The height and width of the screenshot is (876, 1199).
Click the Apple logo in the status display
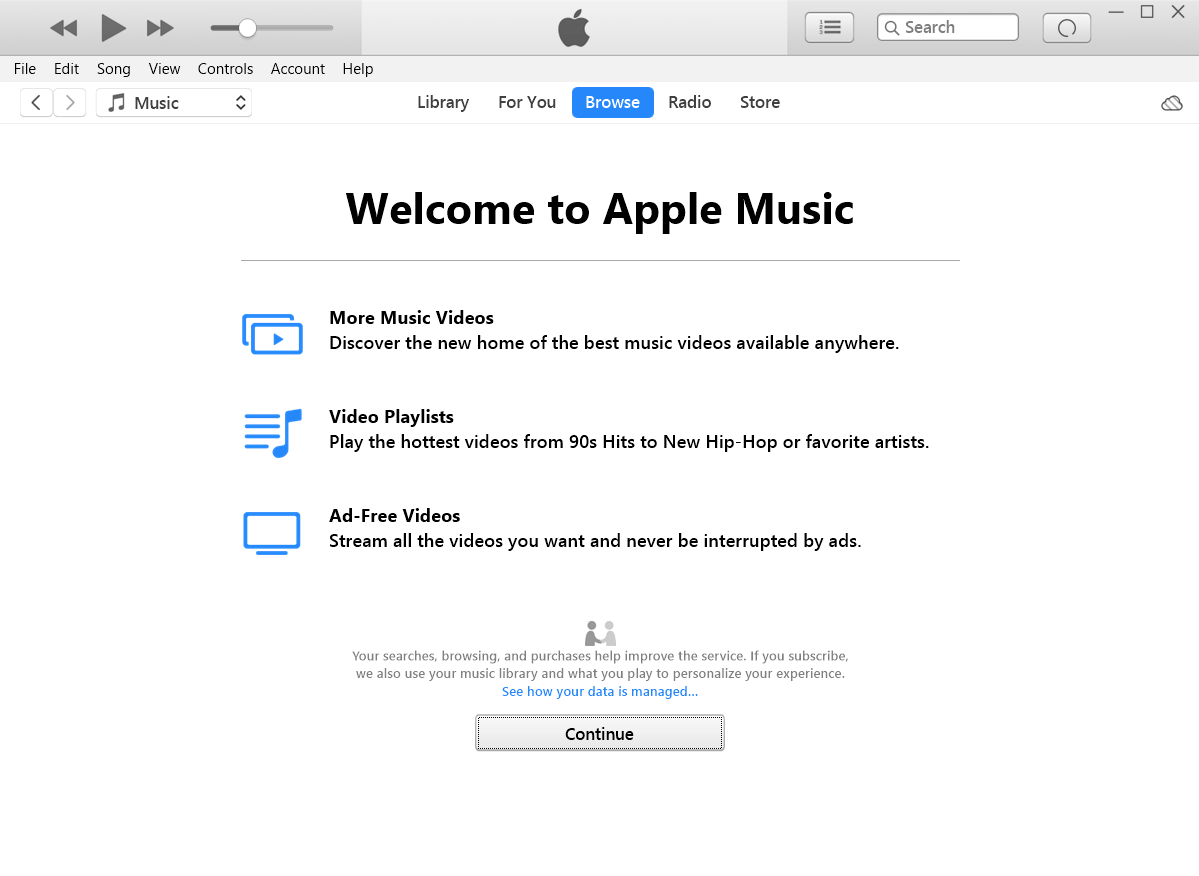pyautogui.click(x=572, y=27)
